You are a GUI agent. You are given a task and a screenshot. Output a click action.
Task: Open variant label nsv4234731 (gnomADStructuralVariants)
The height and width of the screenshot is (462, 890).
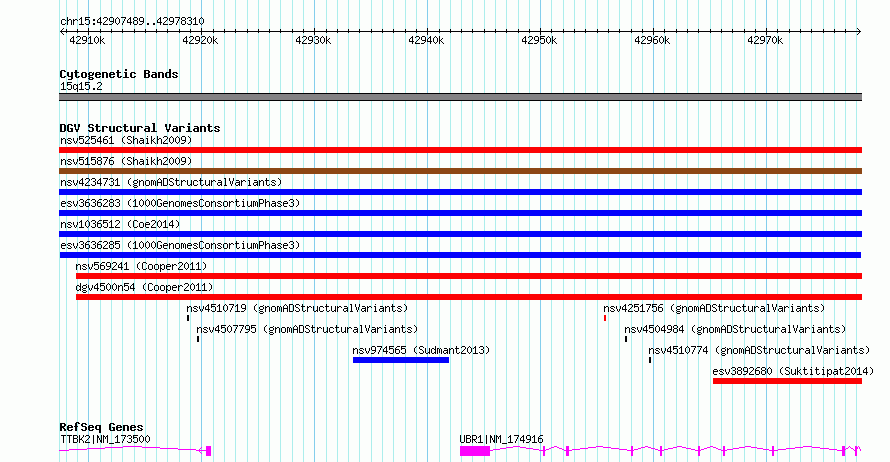pos(171,182)
